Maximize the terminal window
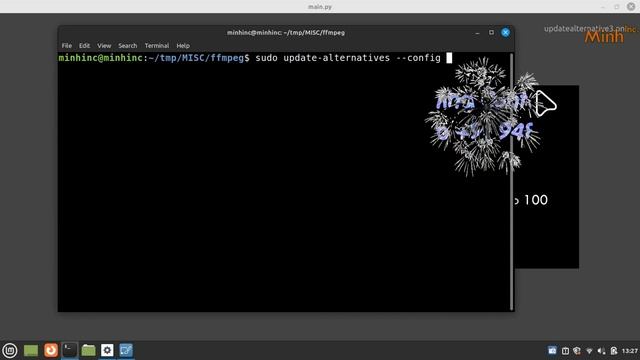The height and width of the screenshot is (360, 640). click(491, 33)
